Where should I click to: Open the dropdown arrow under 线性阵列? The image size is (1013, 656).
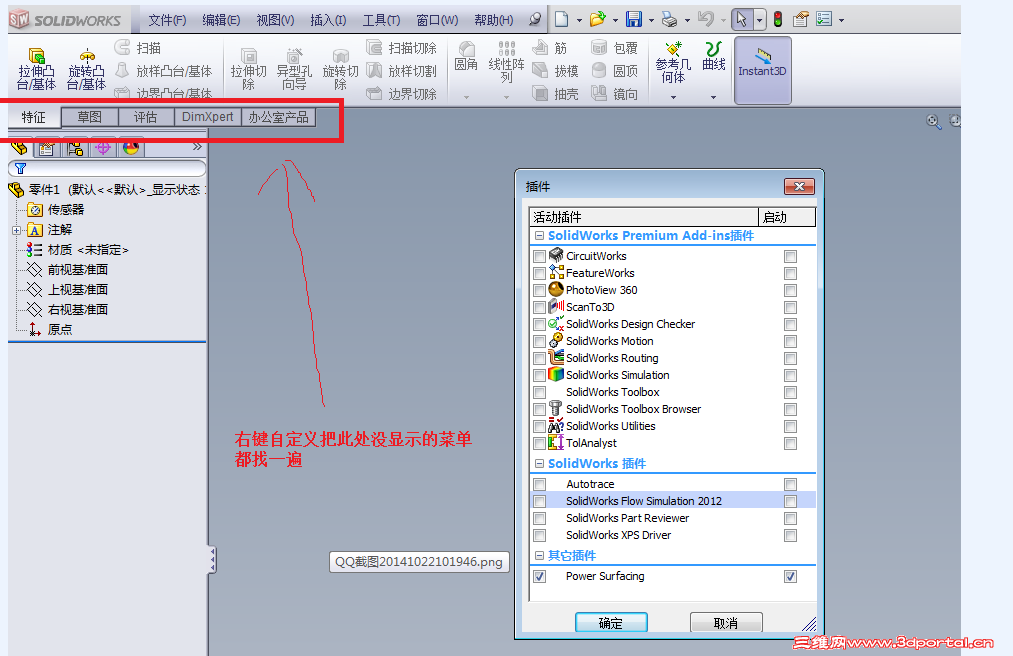506,97
